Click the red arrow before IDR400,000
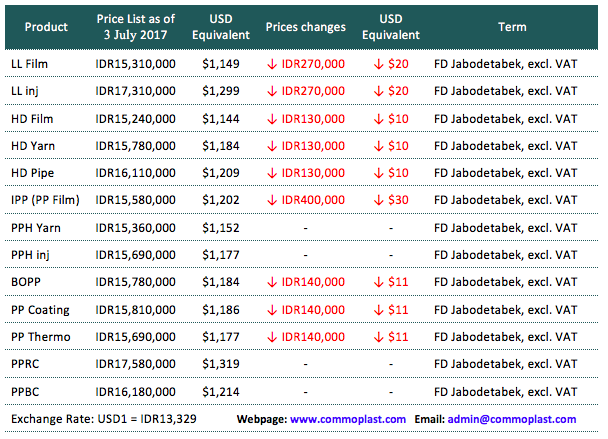The width and height of the screenshot is (608, 439). coord(273,200)
